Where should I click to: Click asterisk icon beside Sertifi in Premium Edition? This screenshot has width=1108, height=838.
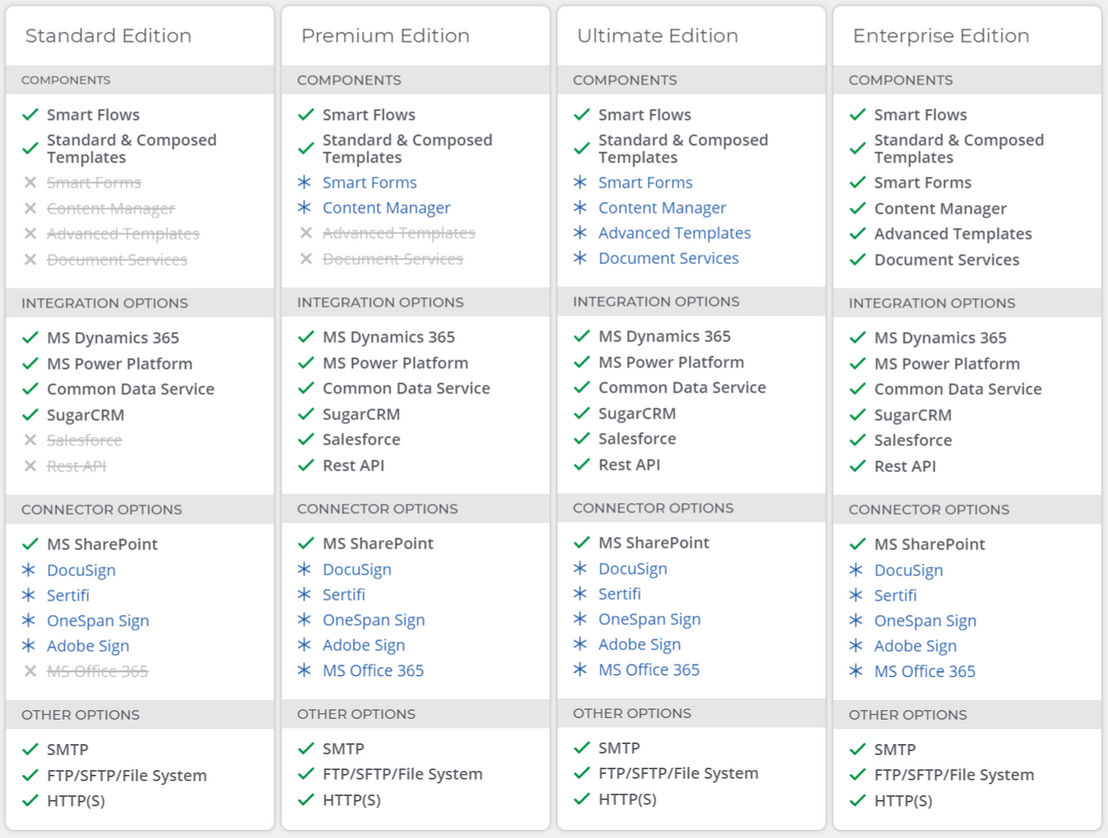[305, 594]
